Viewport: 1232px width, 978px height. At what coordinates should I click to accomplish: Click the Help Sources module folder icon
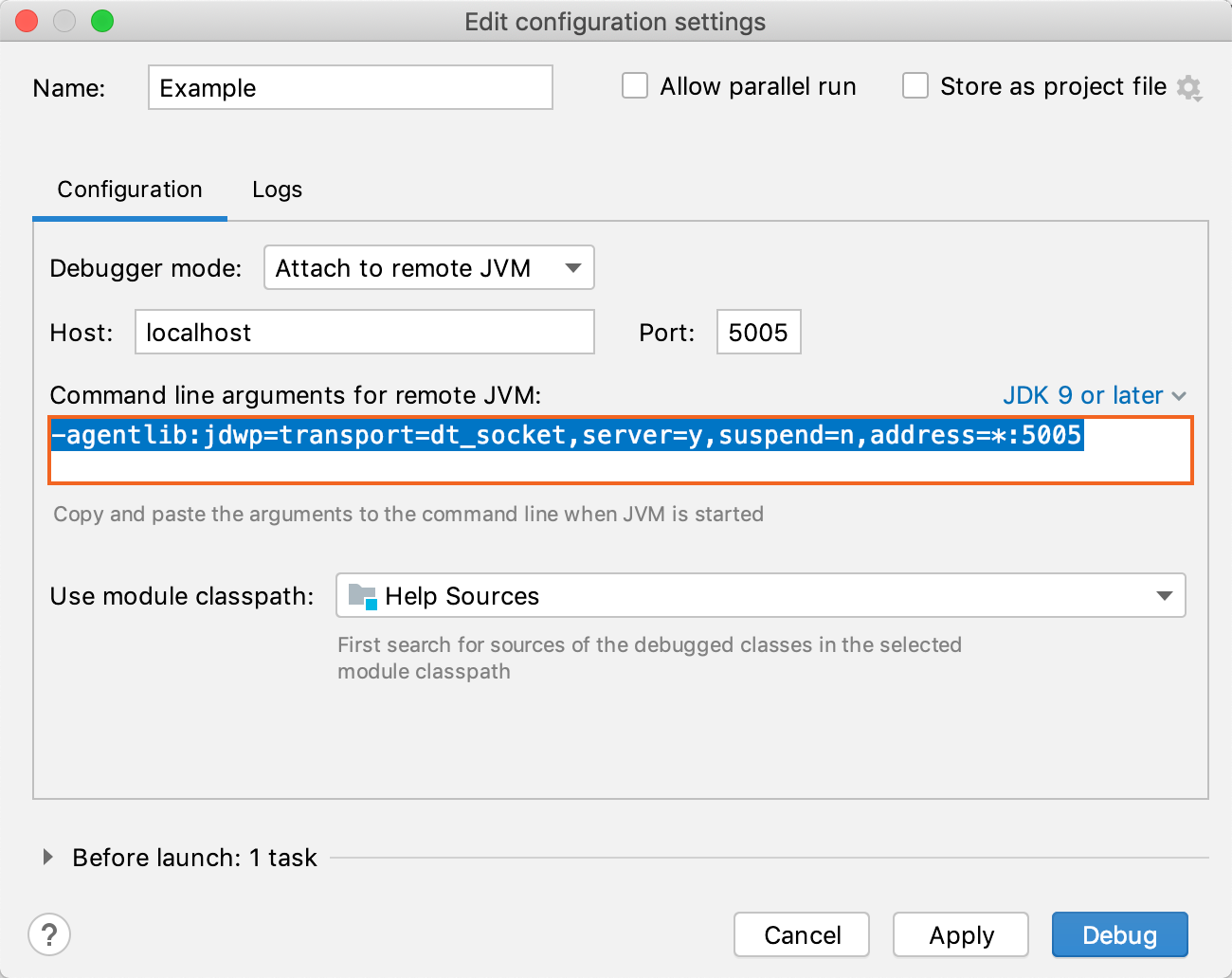(362, 596)
